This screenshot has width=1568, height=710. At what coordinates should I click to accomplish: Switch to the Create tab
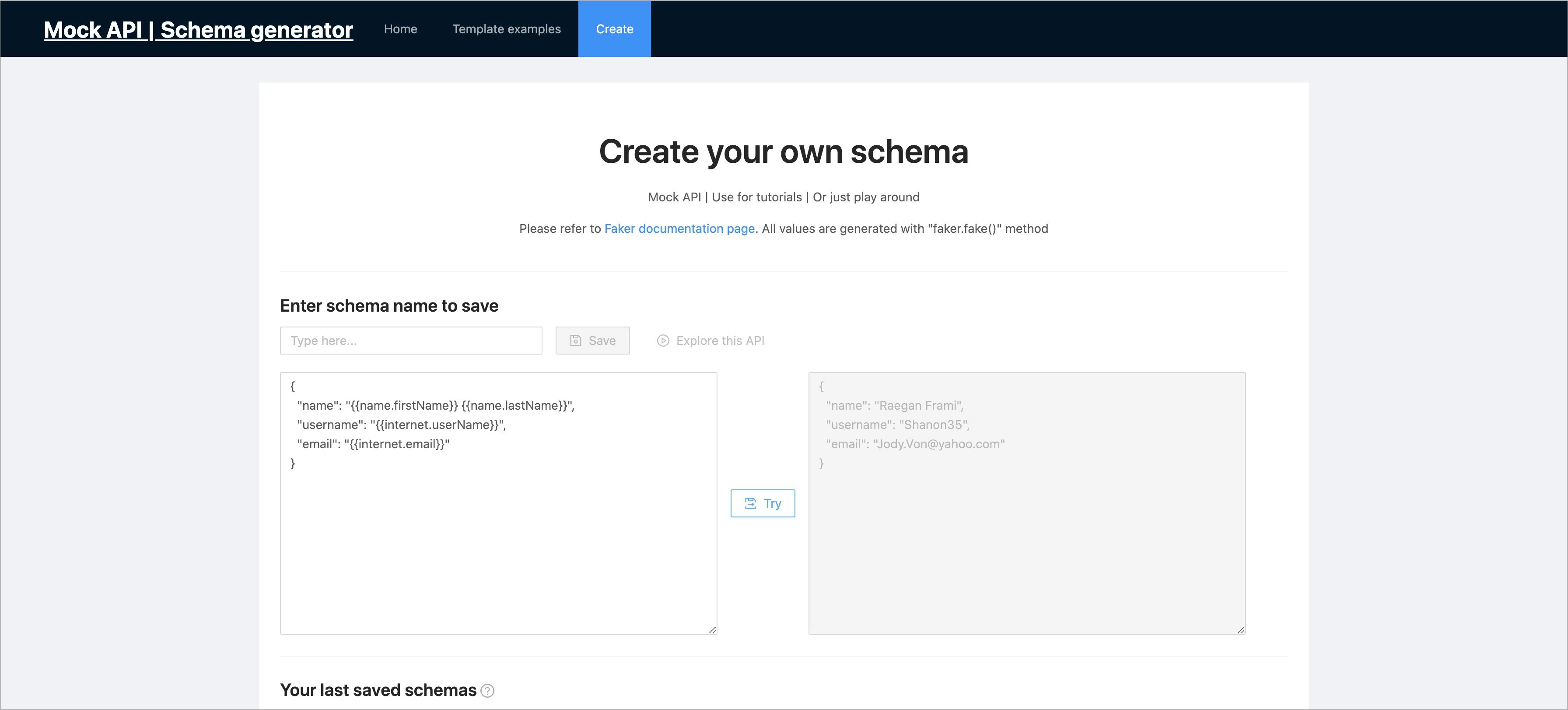pyautogui.click(x=614, y=28)
